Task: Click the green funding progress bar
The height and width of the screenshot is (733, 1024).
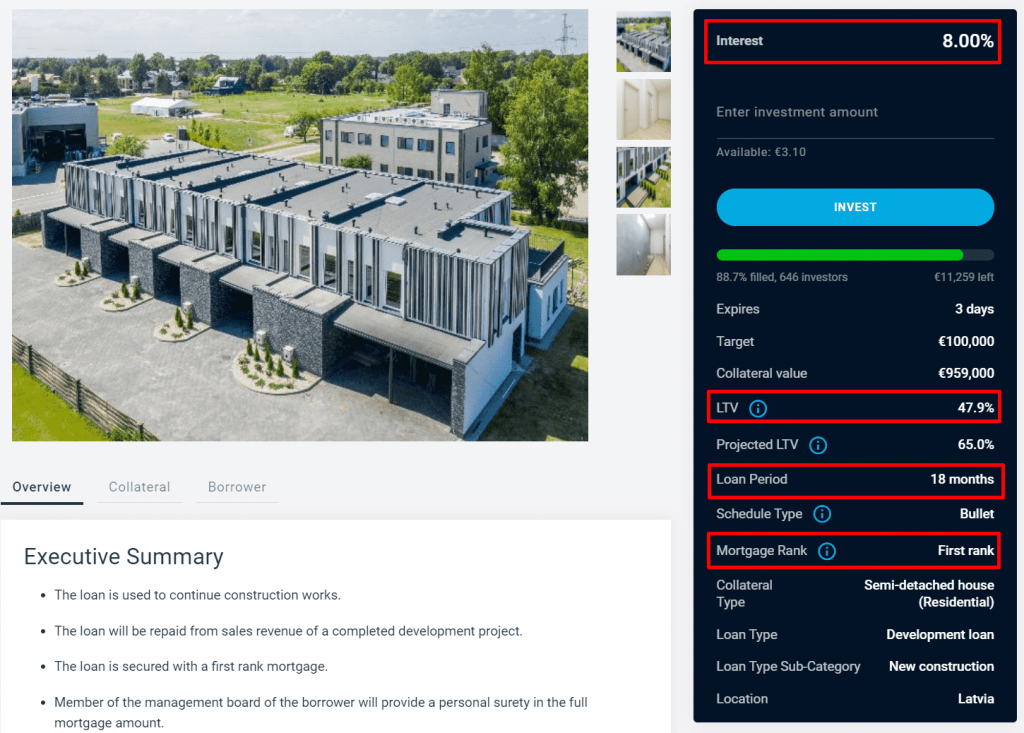Action: tap(839, 255)
